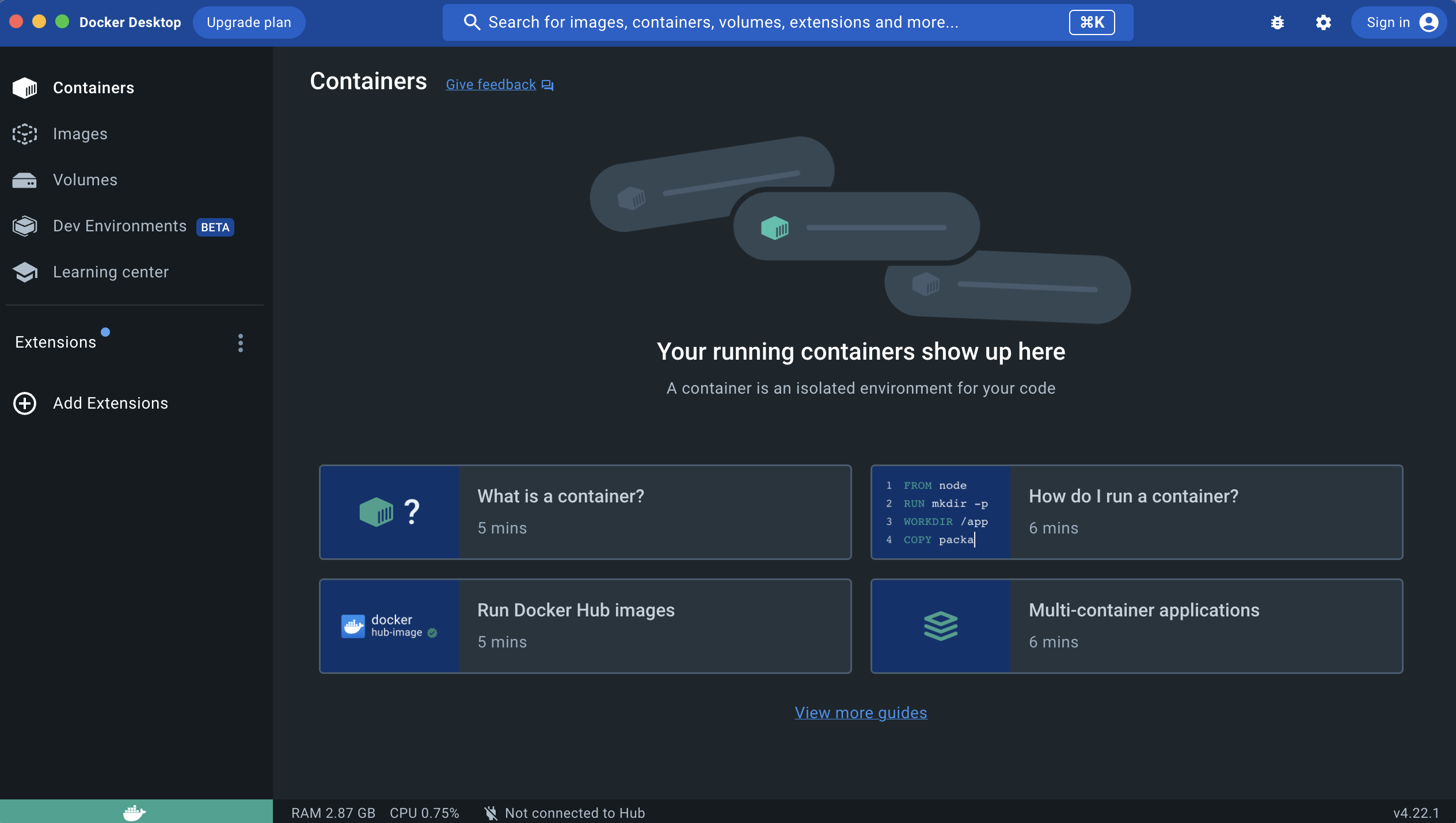Open the What is a container guide

tap(585, 512)
